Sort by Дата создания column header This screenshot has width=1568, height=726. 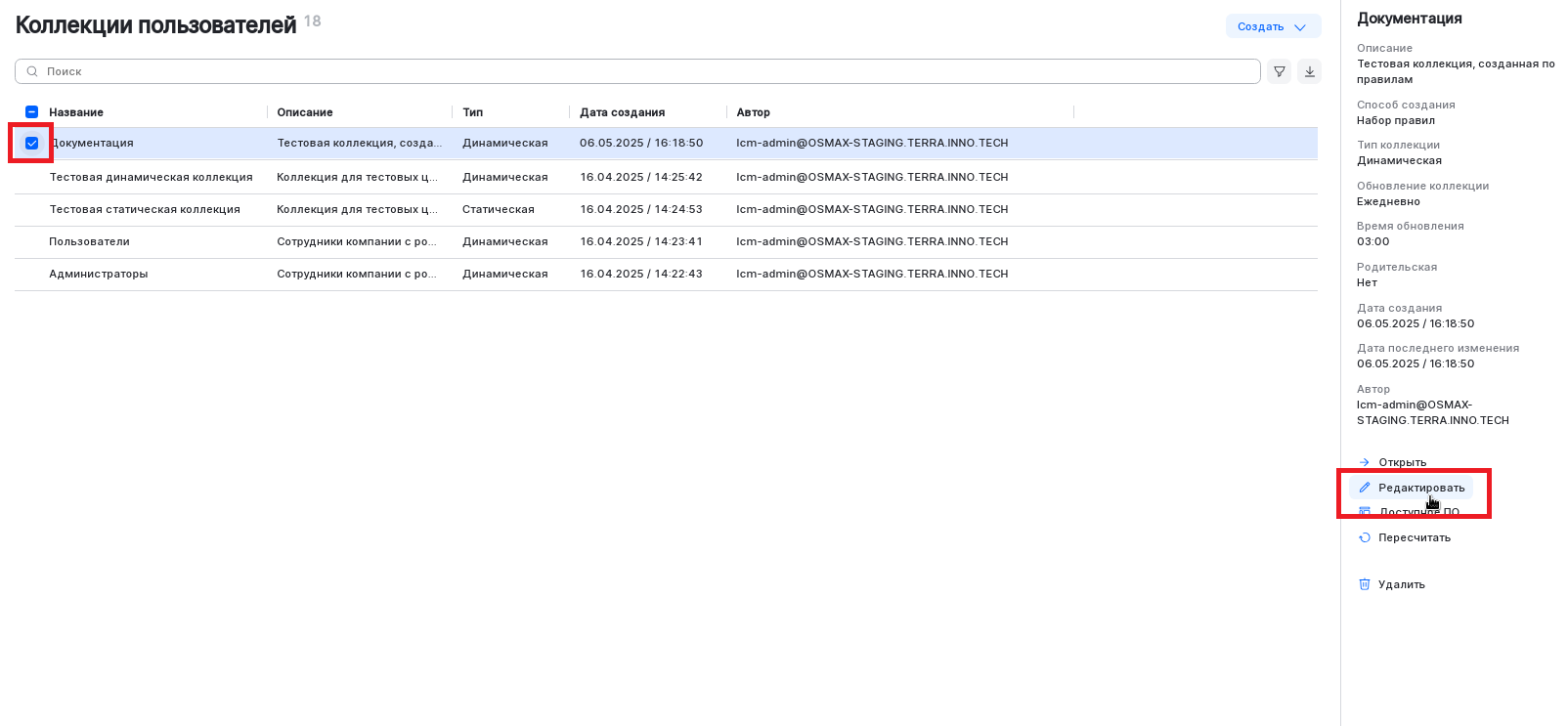pyautogui.click(x=622, y=112)
